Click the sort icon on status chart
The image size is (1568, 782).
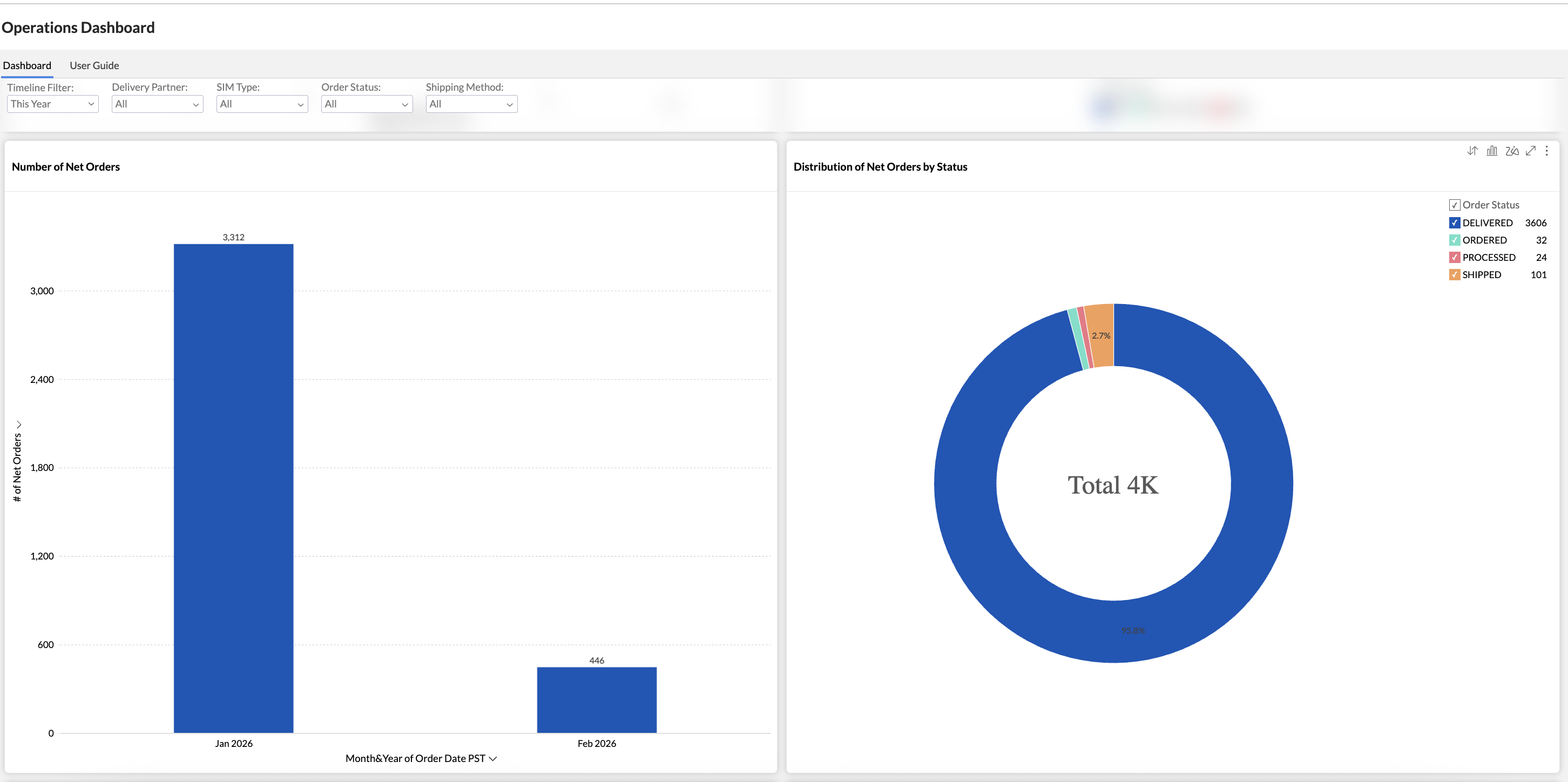(x=1472, y=151)
